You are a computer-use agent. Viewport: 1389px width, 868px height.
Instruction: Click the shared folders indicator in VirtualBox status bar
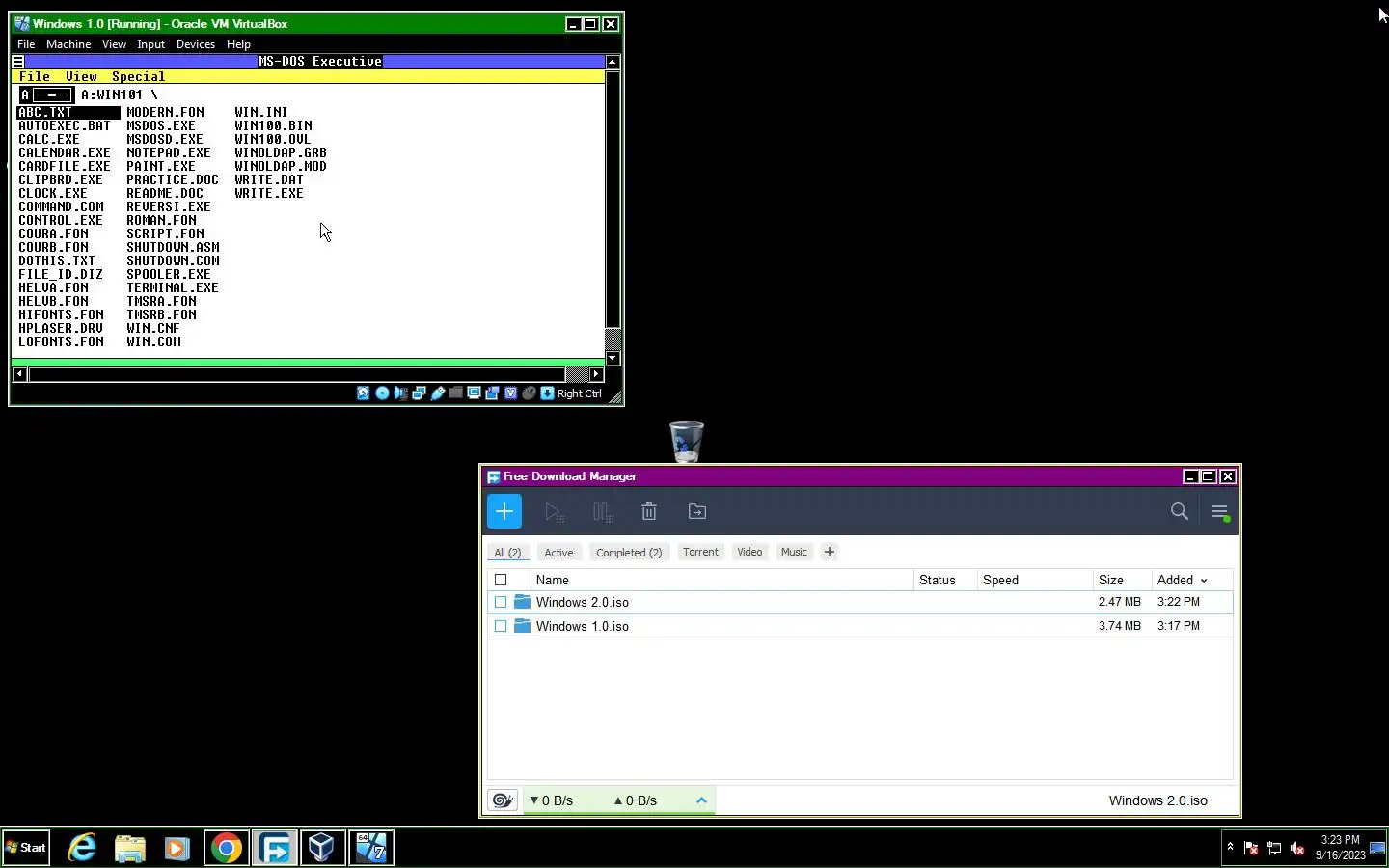pos(455,393)
